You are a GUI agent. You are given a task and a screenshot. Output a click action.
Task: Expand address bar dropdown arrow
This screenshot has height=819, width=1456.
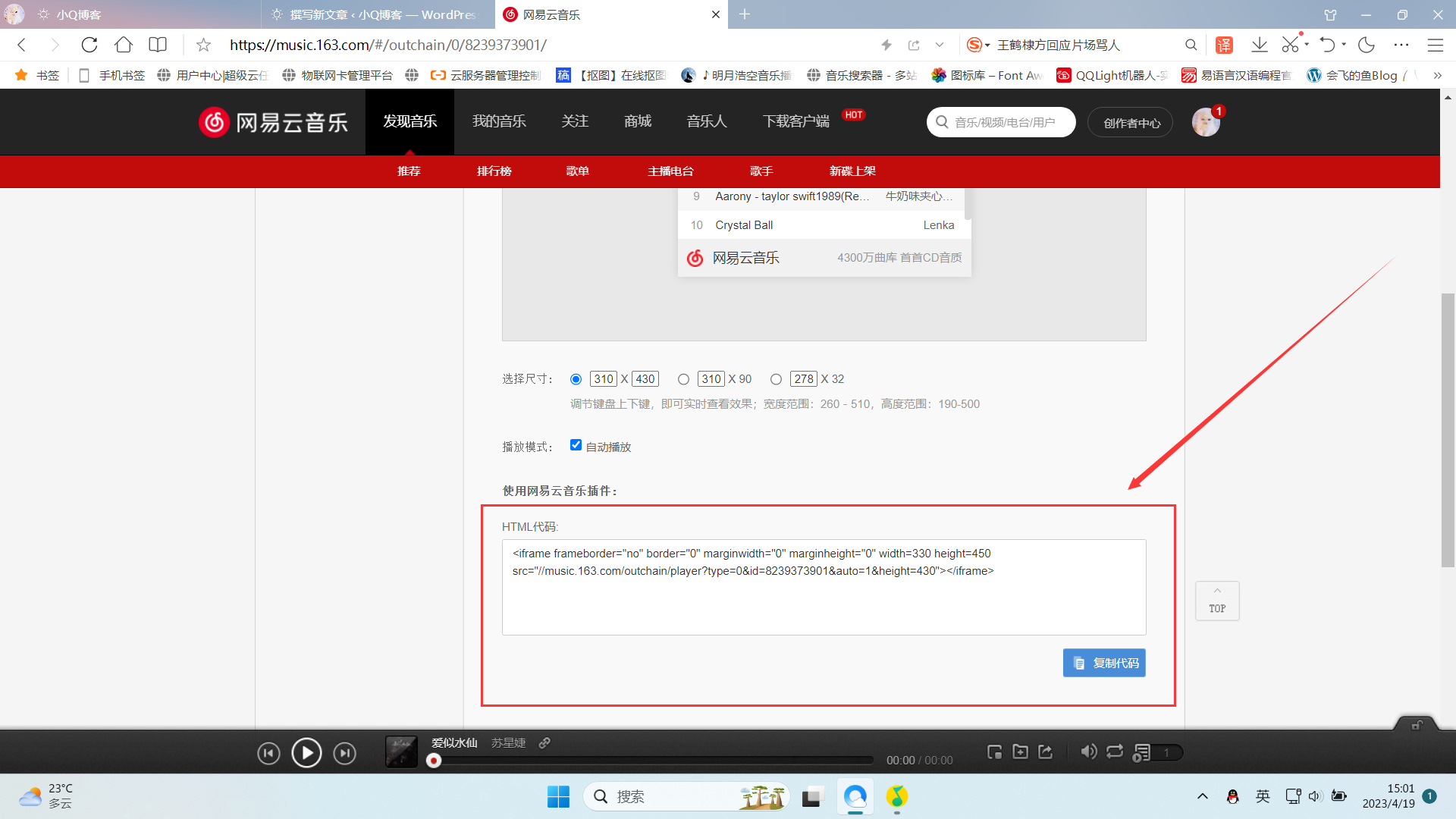[x=940, y=45]
